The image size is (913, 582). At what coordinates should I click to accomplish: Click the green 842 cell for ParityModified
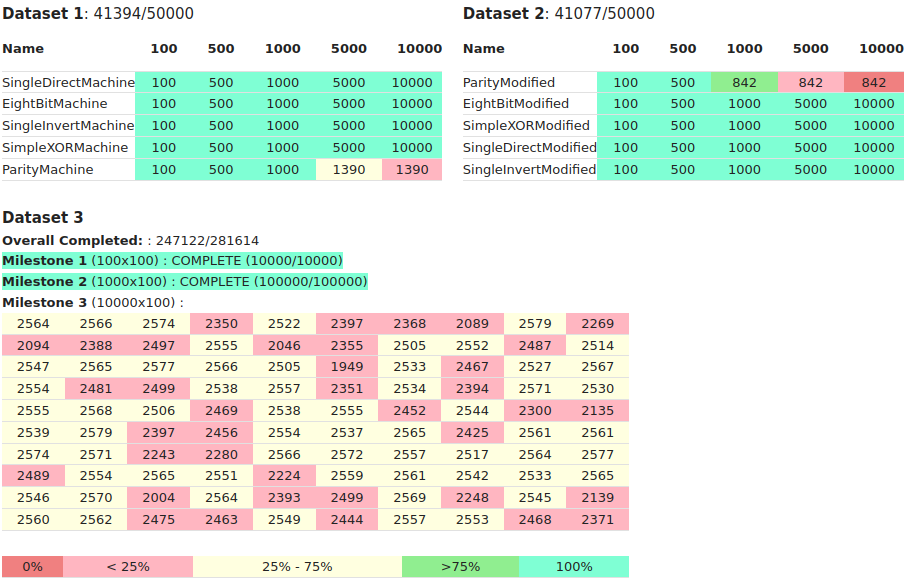coord(744,83)
